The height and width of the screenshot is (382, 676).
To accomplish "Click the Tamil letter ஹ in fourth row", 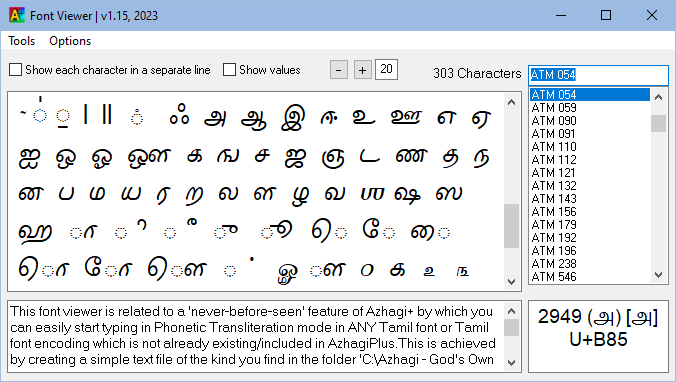I will [35, 233].
